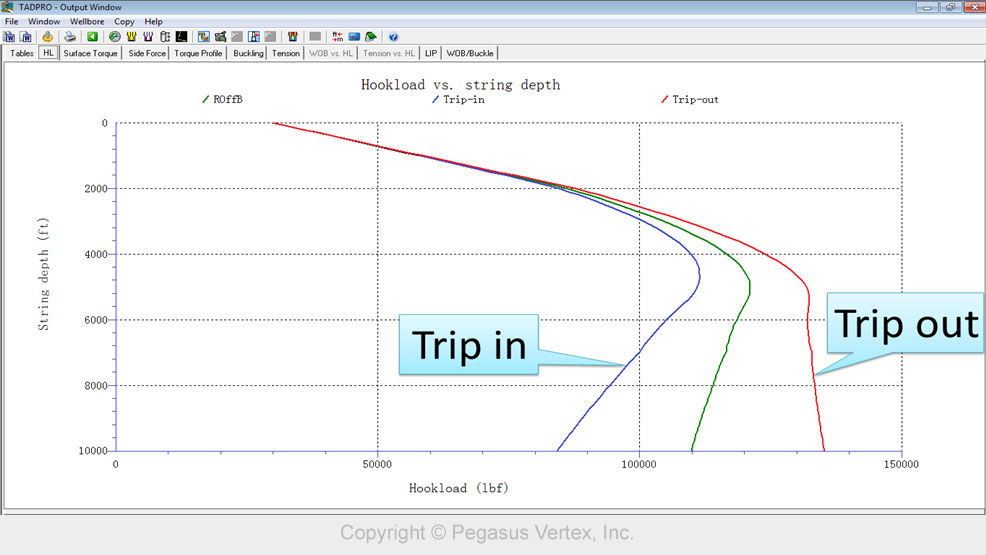986x555 pixels.
Task: Click the green globe toolbar icon
Action: 114,36
